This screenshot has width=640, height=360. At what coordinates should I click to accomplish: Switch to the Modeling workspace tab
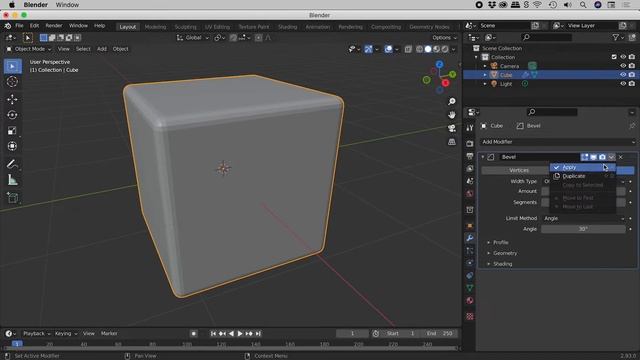156,27
